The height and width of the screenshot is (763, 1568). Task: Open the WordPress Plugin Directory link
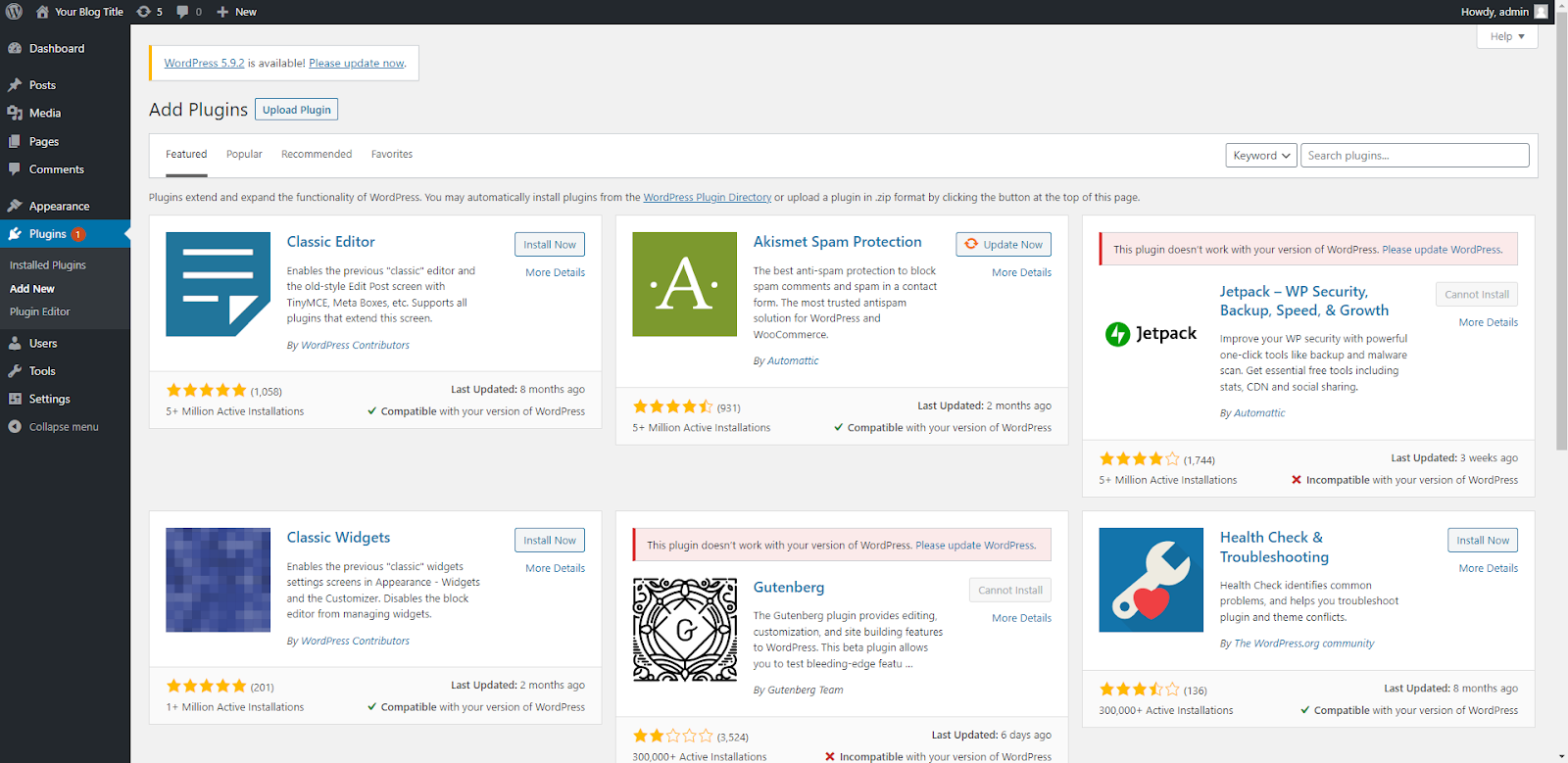707,198
